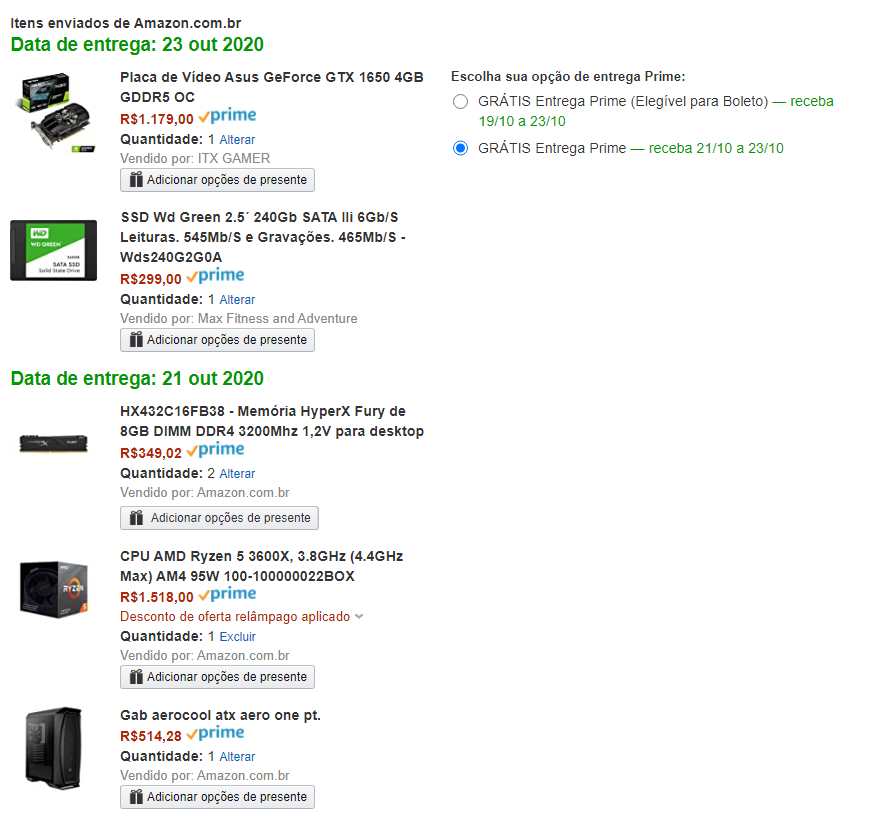Click gift icon for Aerocool case item
874x819 pixels.
click(x=136, y=797)
